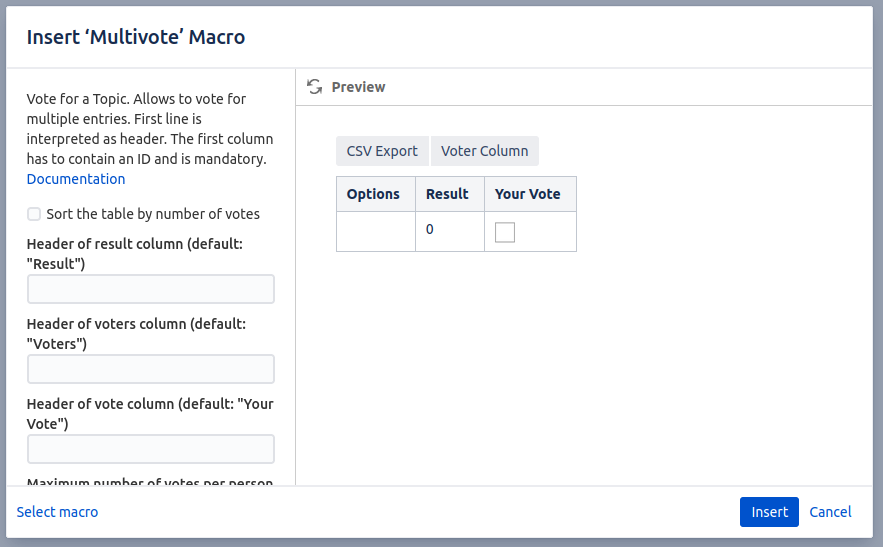Click the Result column header
This screenshot has height=547, width=883.
coord(447,194)
